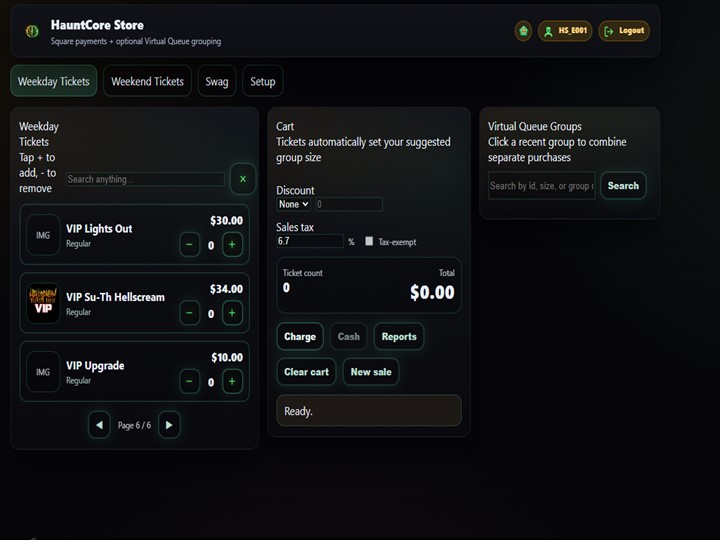Screen dimensions: 720x540
Task: Click the Sales tax percentage field
Action: [x=310, y=241]
